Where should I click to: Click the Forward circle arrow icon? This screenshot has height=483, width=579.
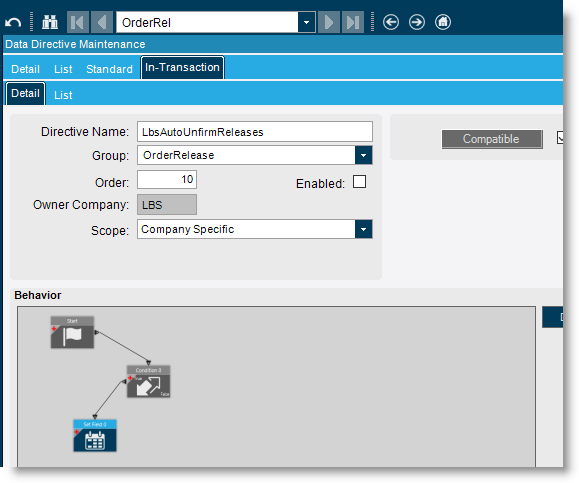point(417,22)
